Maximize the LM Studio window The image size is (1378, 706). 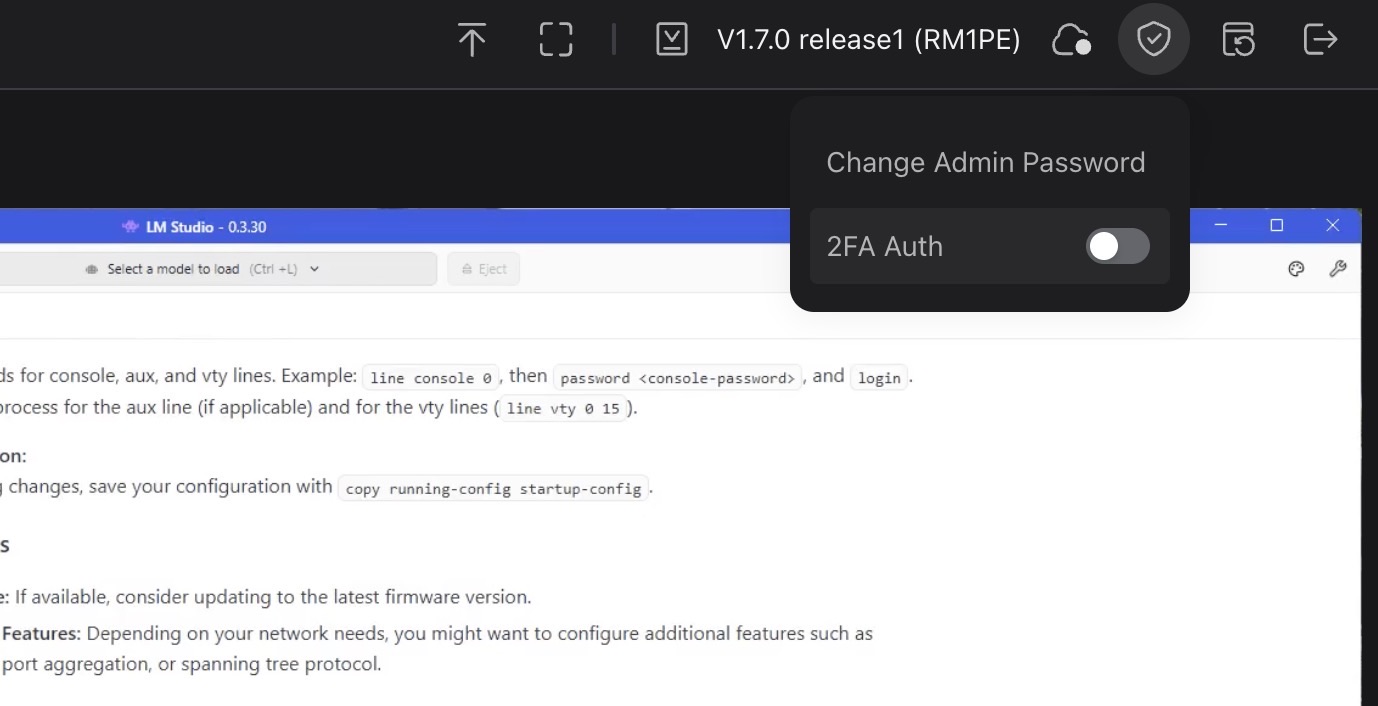click(x=1276, y=226)
